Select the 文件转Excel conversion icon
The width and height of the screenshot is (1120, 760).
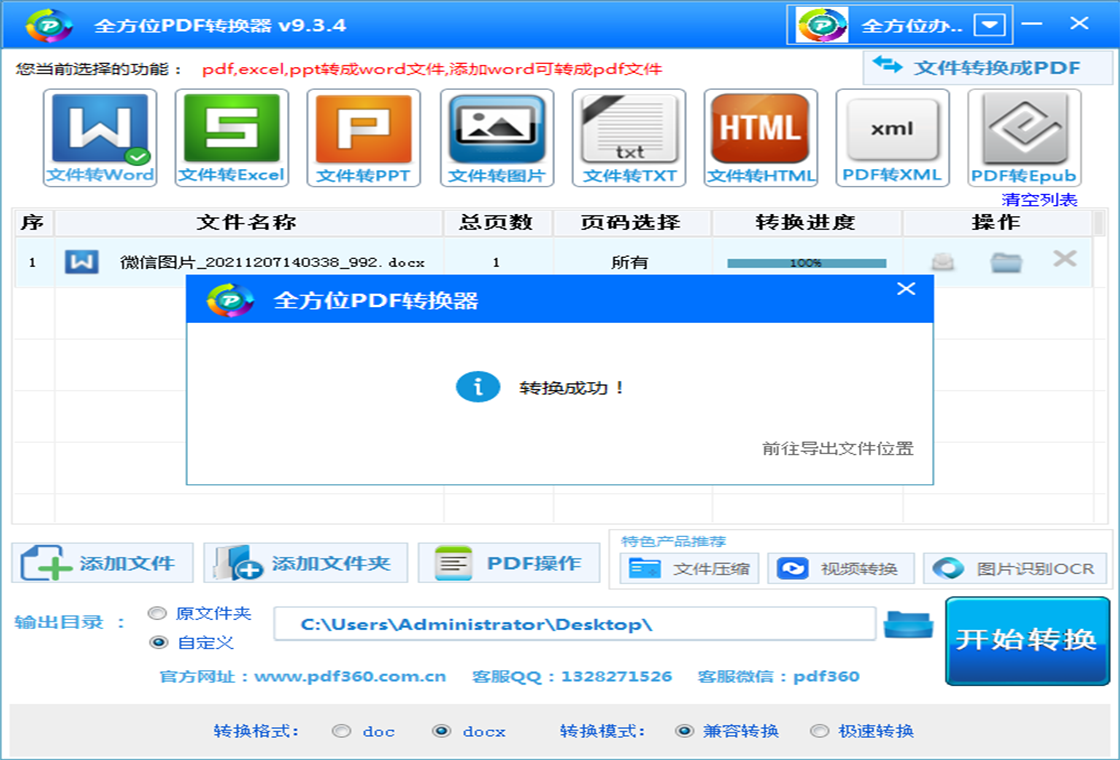tap(232, 138)
